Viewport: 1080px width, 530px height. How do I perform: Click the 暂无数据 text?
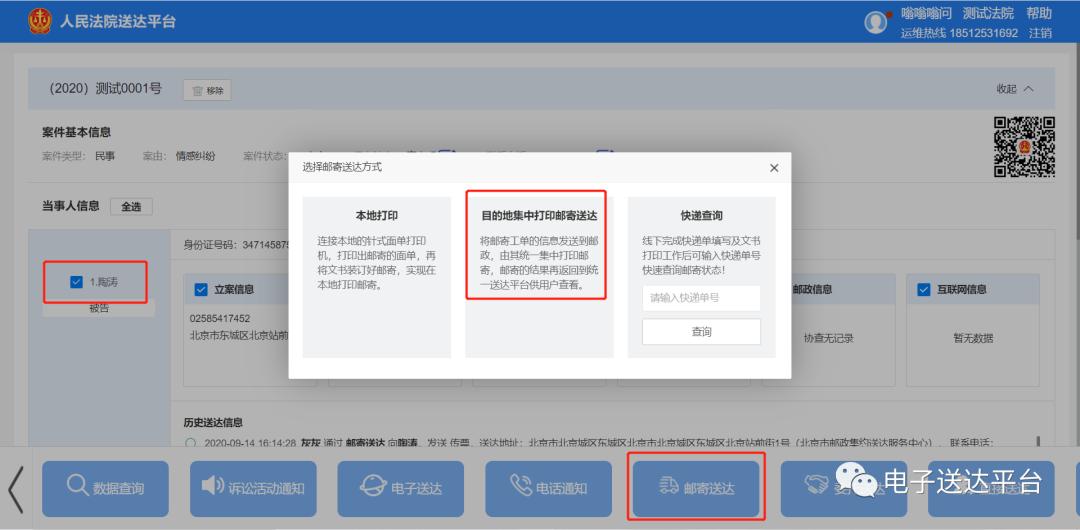click(x=973, y=338)
